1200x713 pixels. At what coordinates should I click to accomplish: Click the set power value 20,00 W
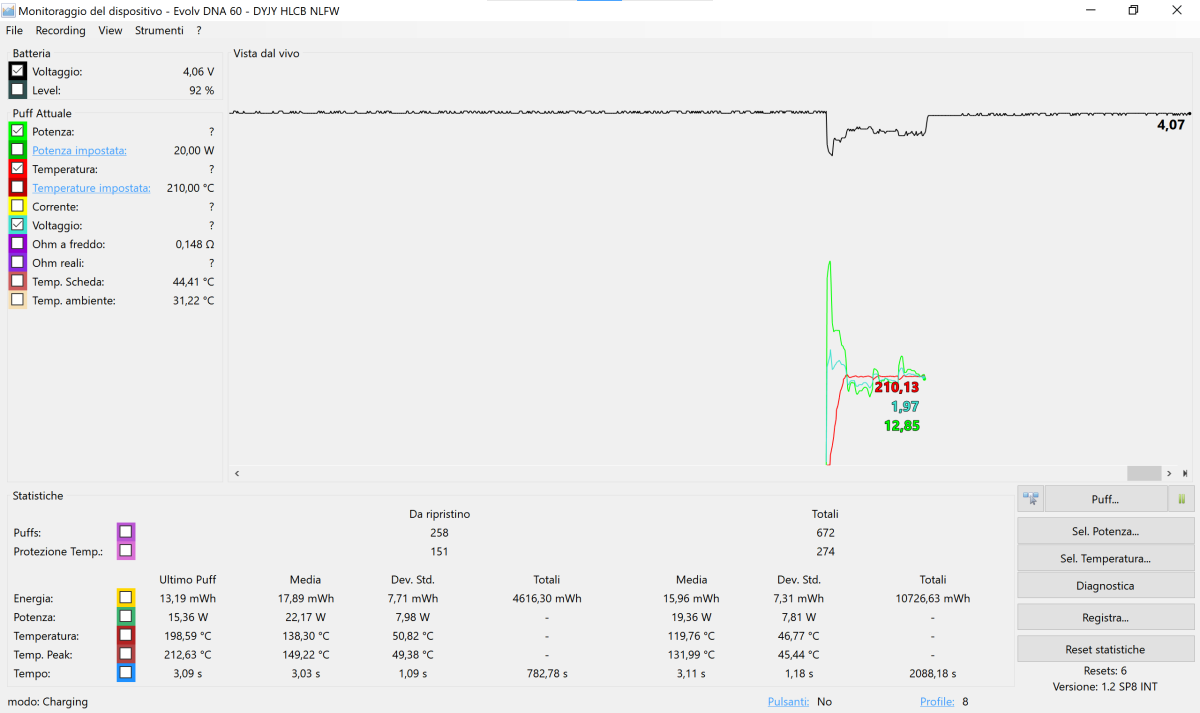coord(194,150)
